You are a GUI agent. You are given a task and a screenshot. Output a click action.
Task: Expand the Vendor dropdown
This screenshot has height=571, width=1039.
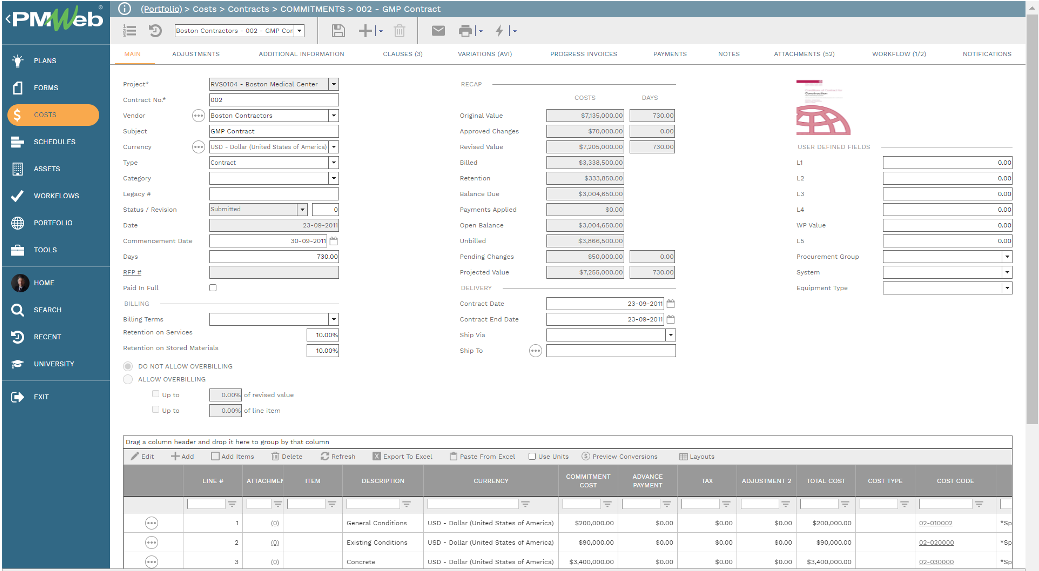point(333,115)
